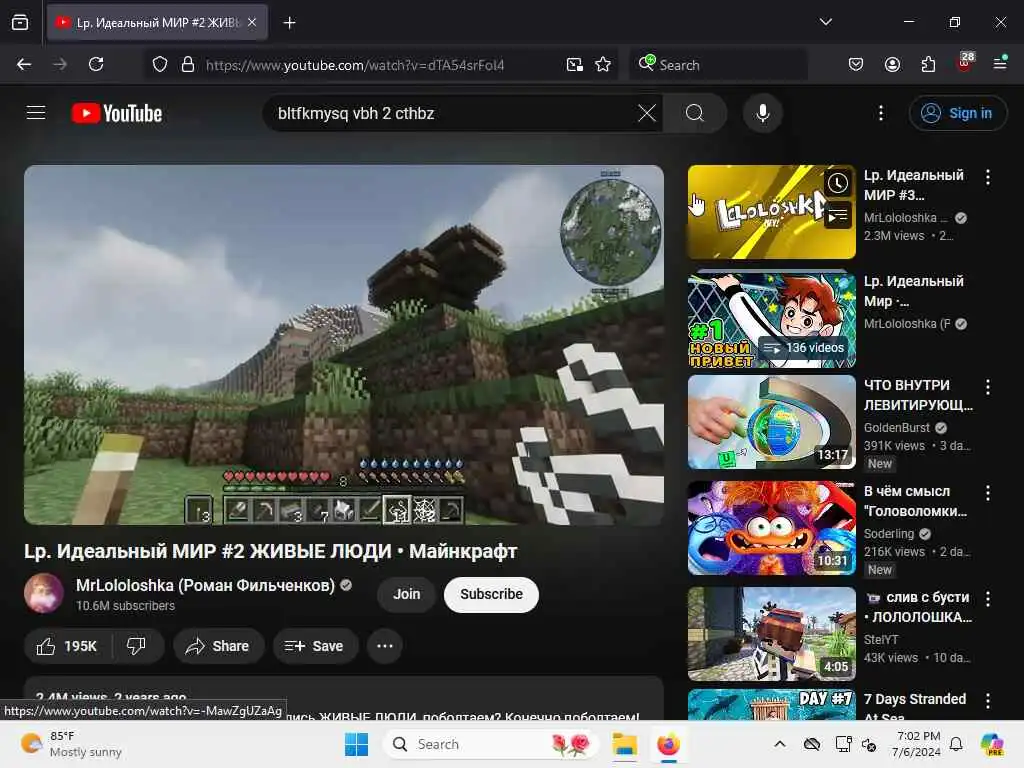Screen dimensions: 1024x768
Task: Open the Firefox application menu
Action: click(1000, 63)
